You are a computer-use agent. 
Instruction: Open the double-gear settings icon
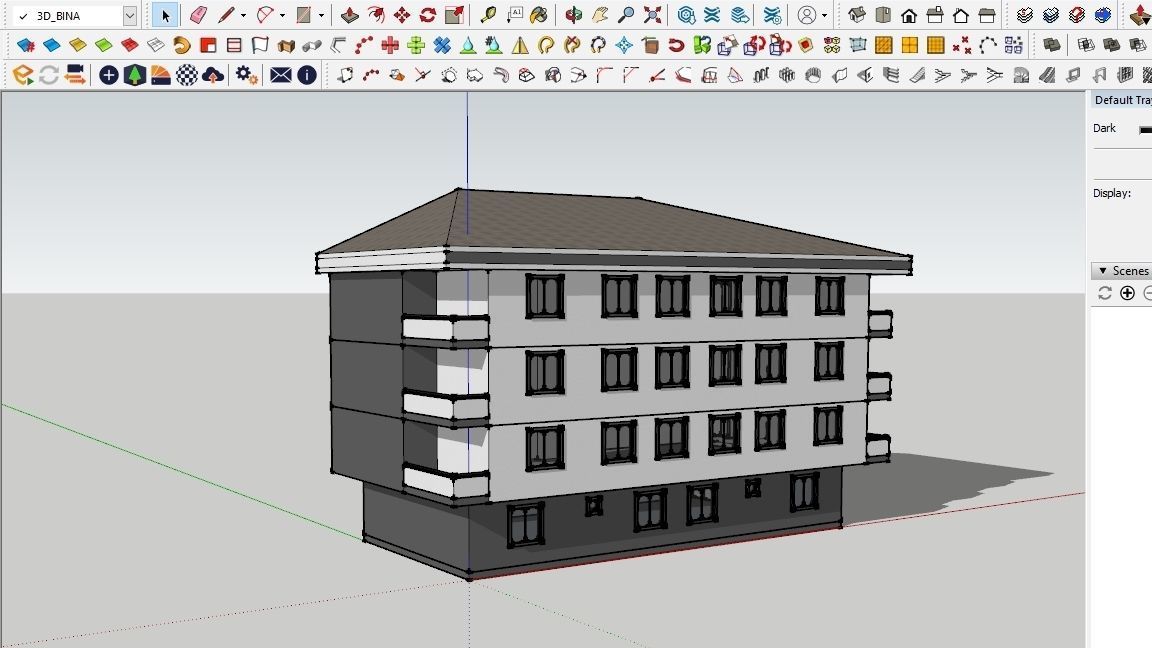[247, 75]
